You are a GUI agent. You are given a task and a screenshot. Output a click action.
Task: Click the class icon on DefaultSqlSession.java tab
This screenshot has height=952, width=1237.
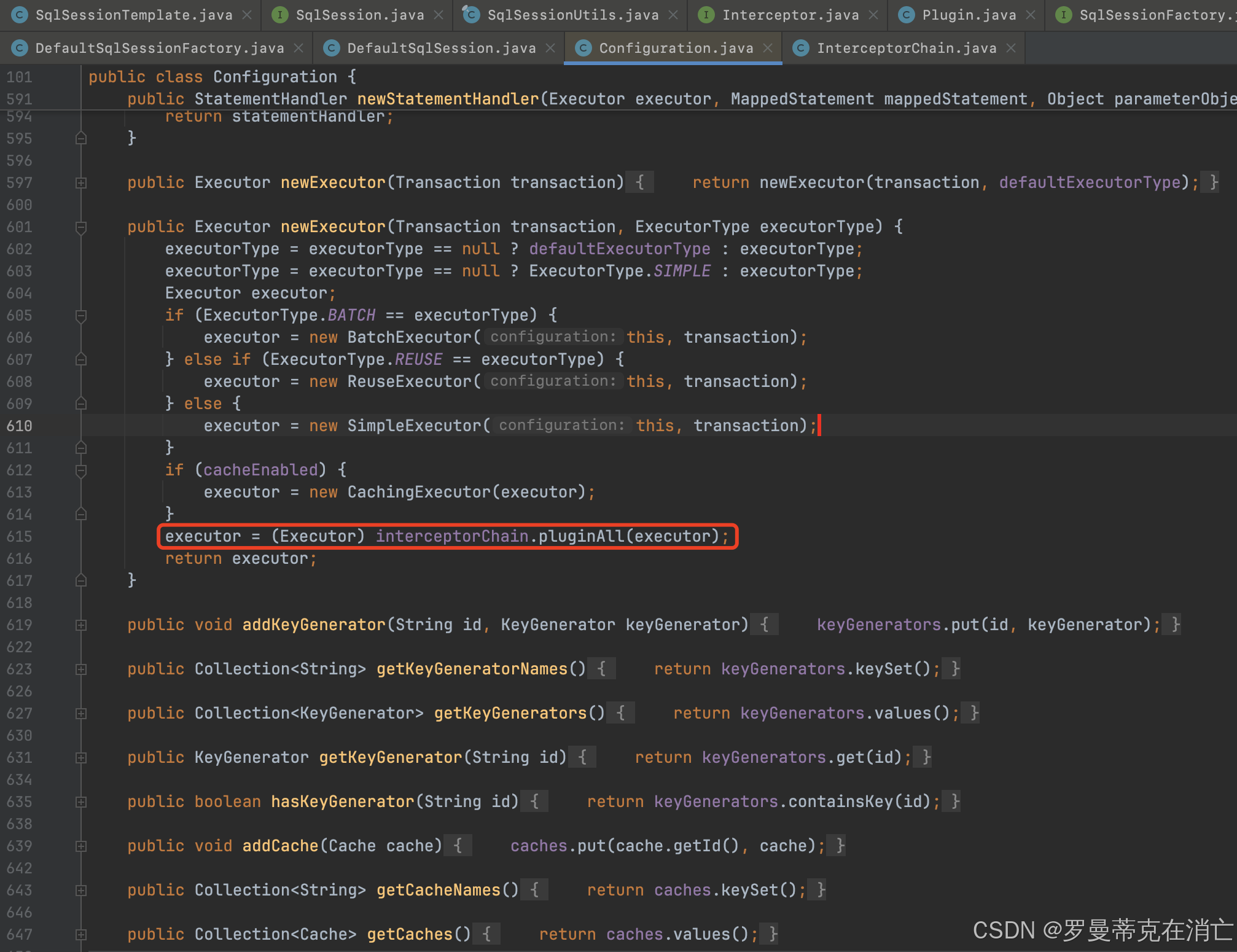[332, 48]
